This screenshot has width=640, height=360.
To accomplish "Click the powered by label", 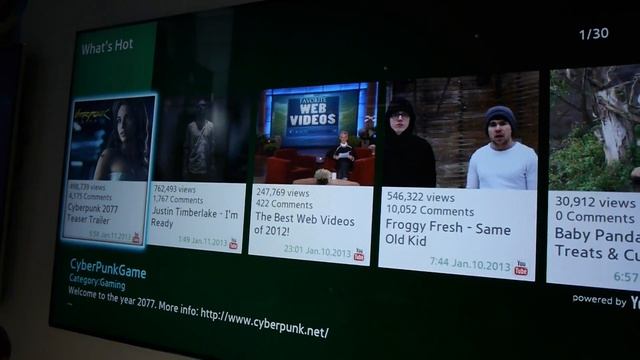I will 599,300.
